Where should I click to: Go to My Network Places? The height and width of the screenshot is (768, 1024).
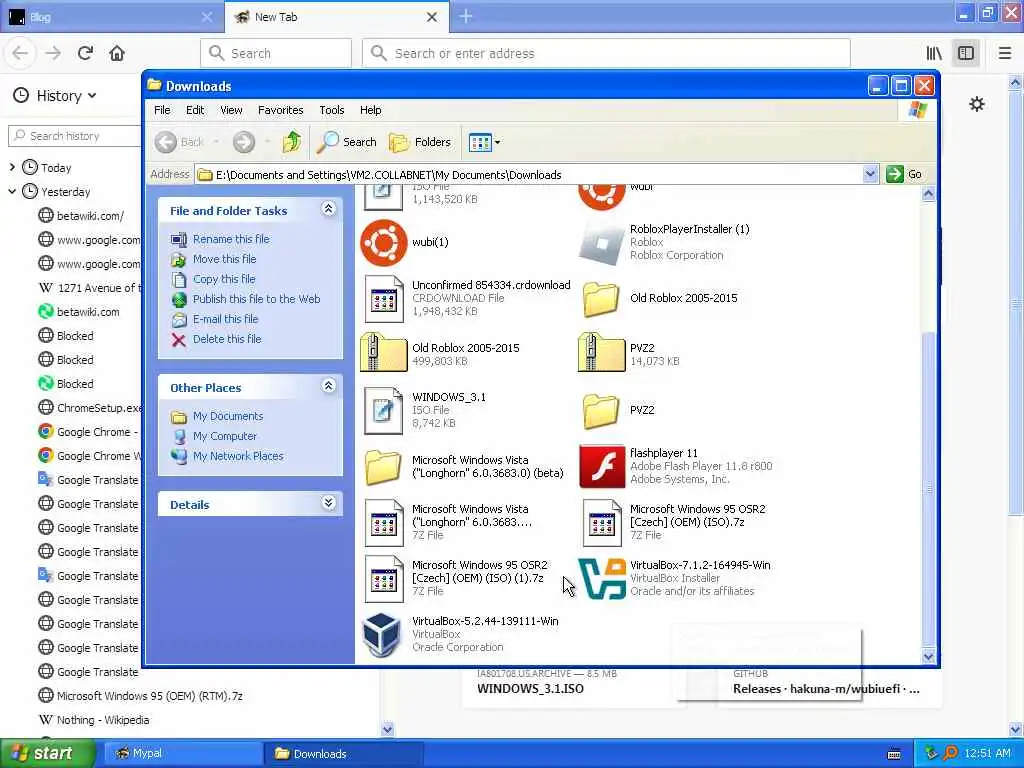pos(238,456)
